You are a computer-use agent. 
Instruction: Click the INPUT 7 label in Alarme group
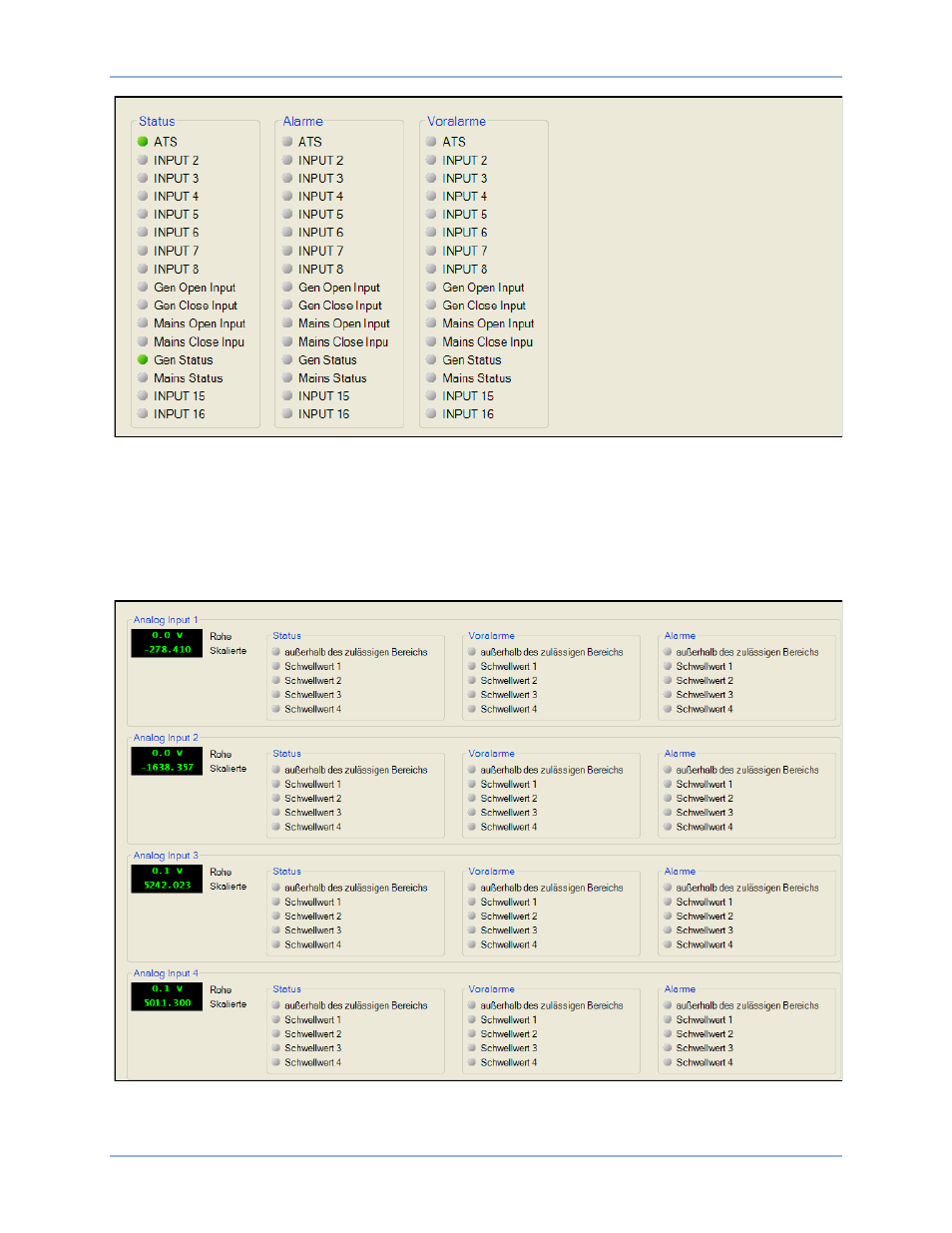321,251
